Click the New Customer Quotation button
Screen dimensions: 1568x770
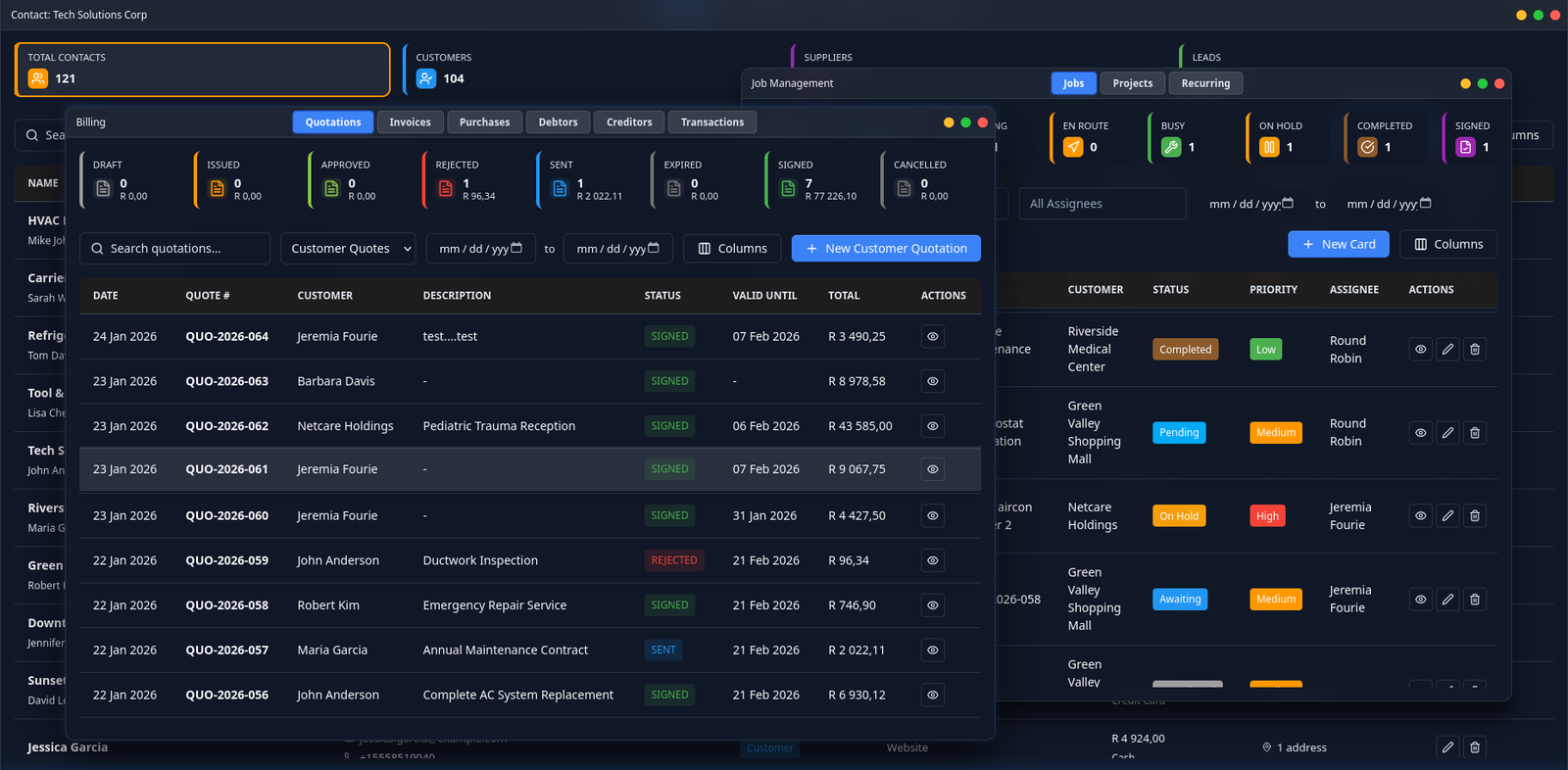886,249
